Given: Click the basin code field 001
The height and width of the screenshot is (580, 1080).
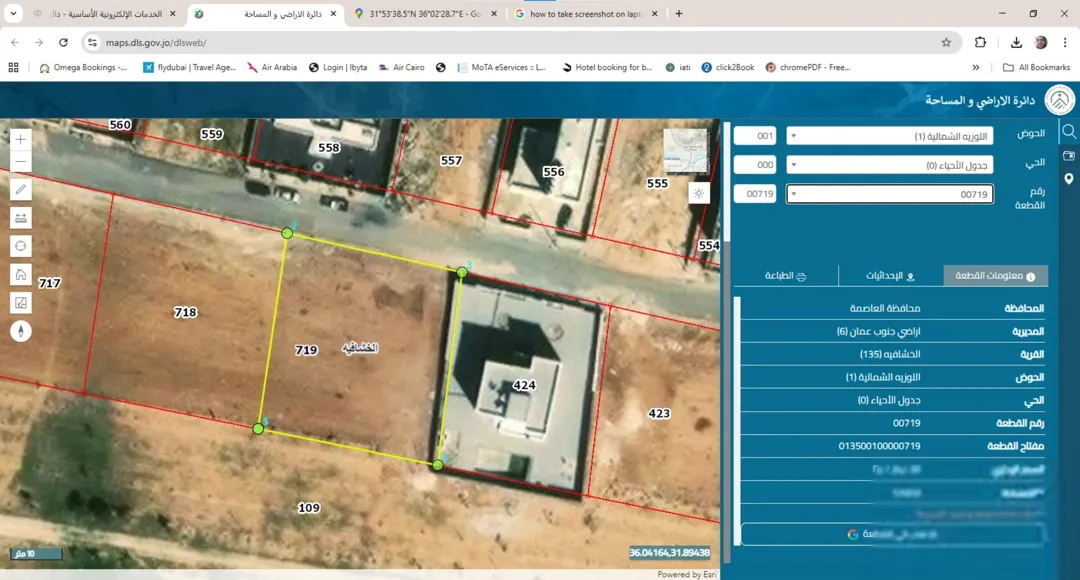Looking at the screenshot, I should tap(755, 136).
